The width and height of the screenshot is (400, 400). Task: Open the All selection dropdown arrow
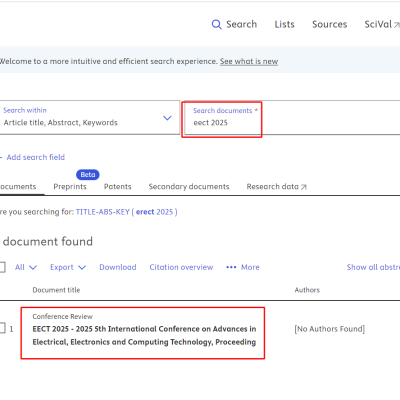click(x=33, y=267)
